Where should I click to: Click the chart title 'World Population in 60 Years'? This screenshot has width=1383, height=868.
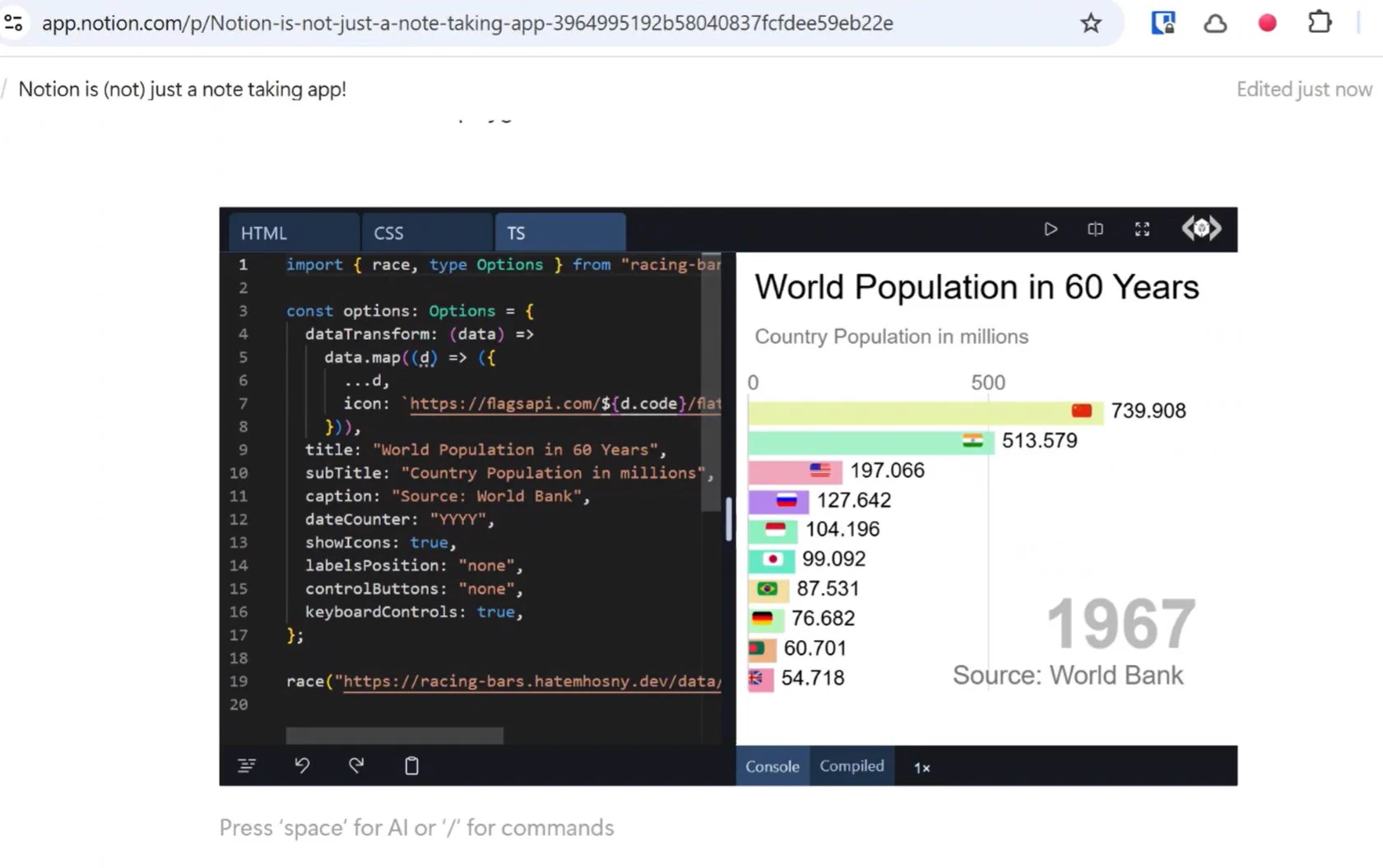[x=977, y=287]
